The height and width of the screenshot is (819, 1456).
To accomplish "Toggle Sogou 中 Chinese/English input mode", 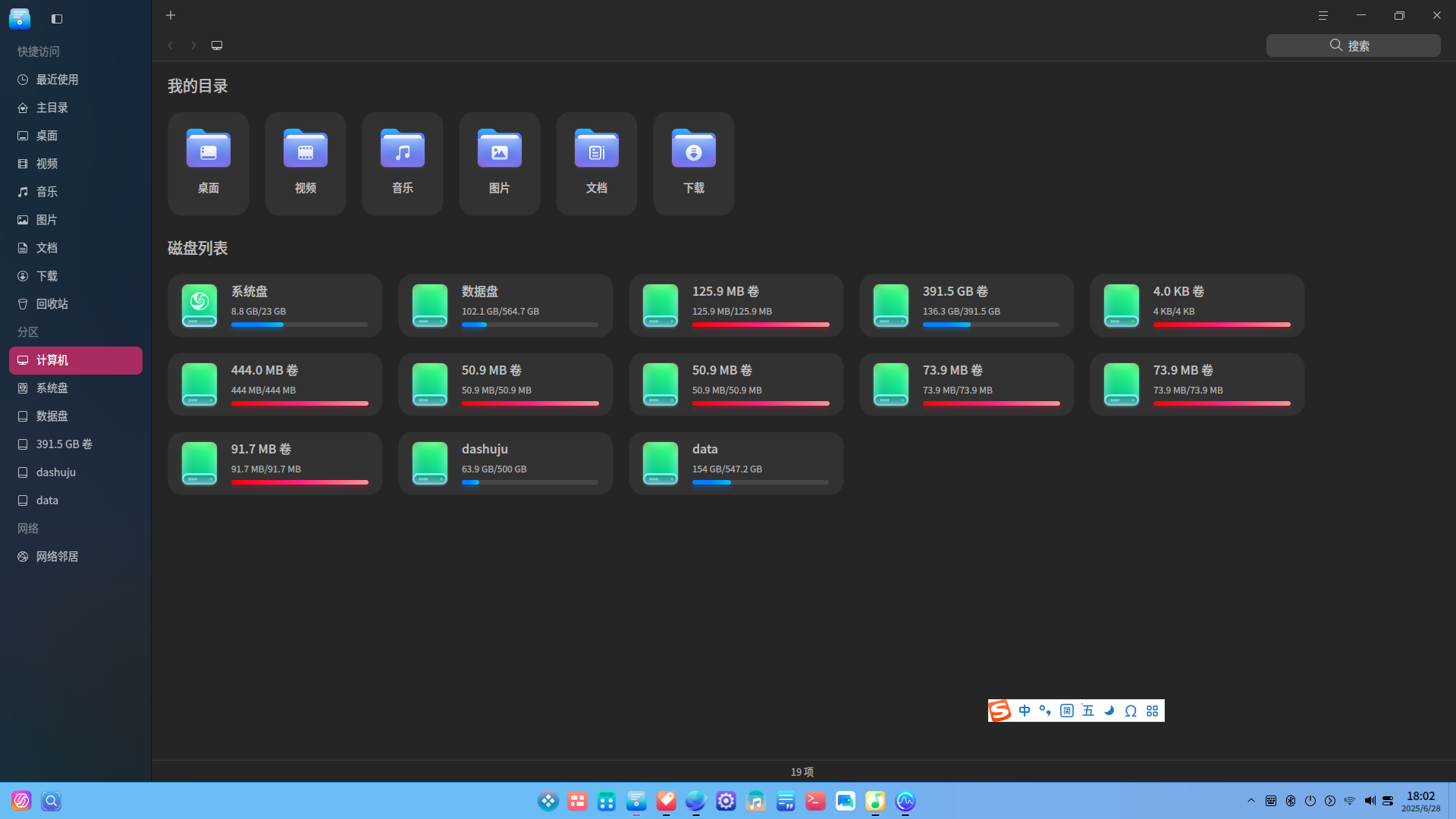I will coord(1025,711).
